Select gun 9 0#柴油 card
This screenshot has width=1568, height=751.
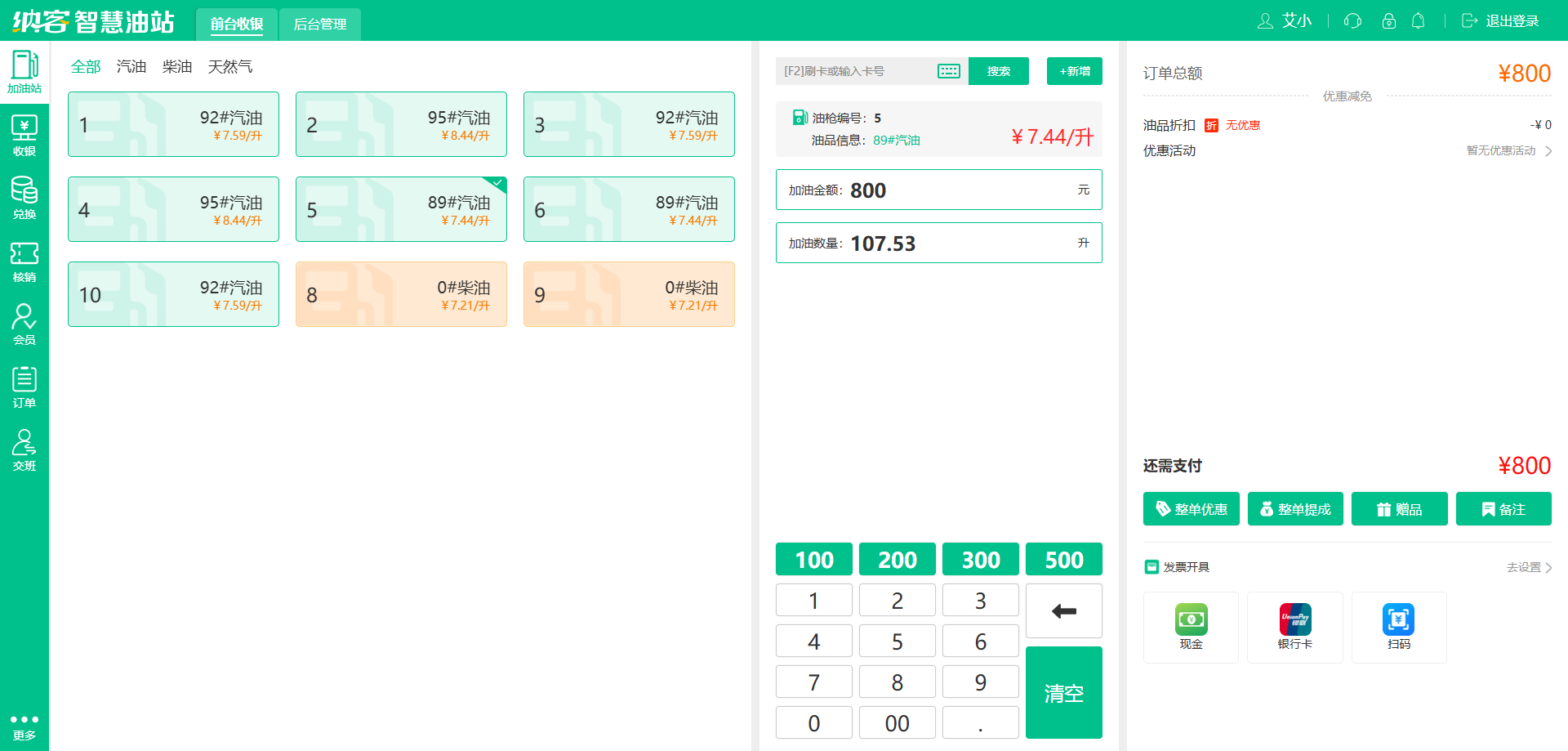coord(629,294)
